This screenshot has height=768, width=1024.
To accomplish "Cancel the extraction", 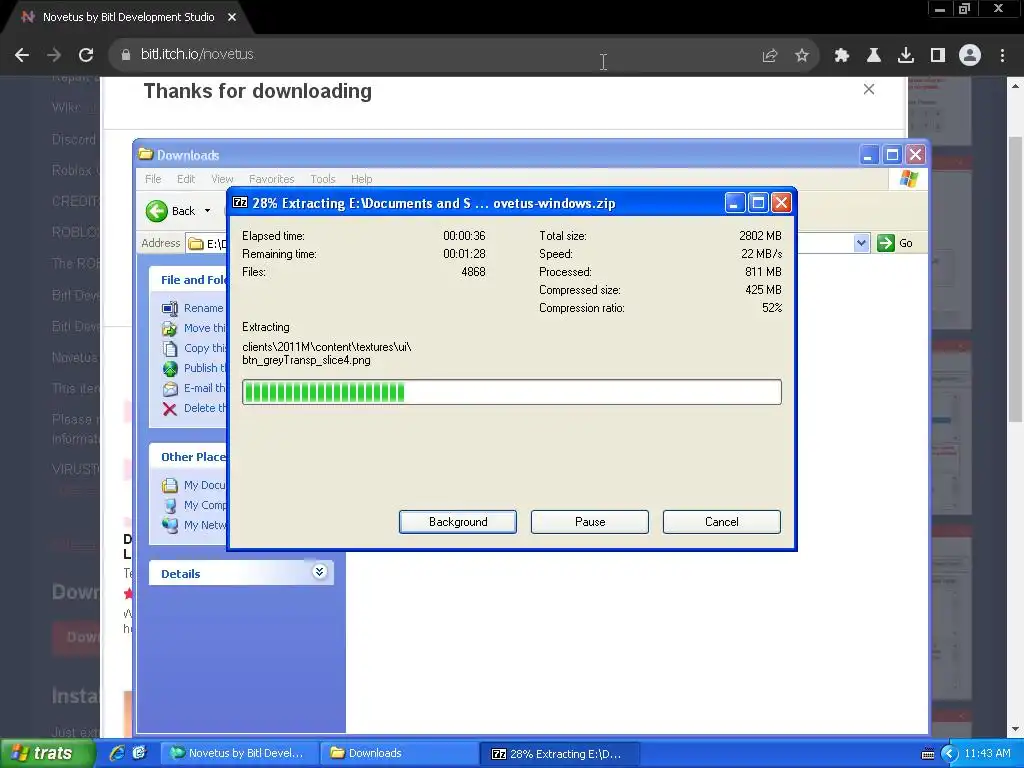I will click(x=722, y=522).
